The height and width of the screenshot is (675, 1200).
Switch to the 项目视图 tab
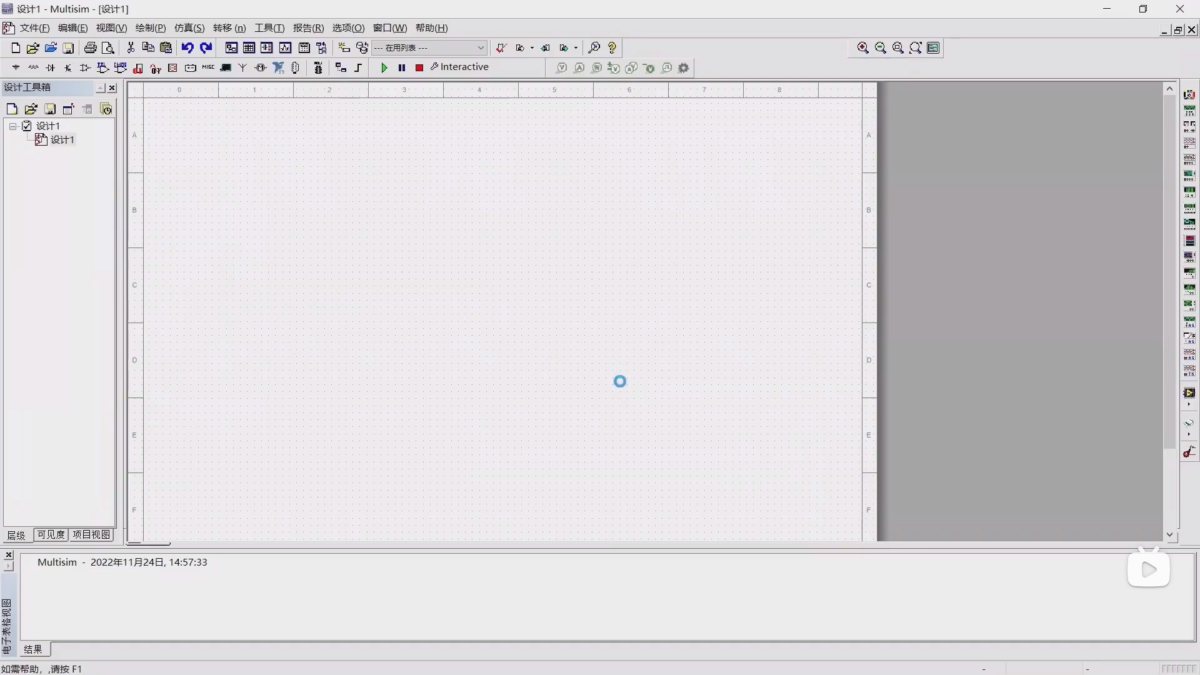[x=91, y=535]
